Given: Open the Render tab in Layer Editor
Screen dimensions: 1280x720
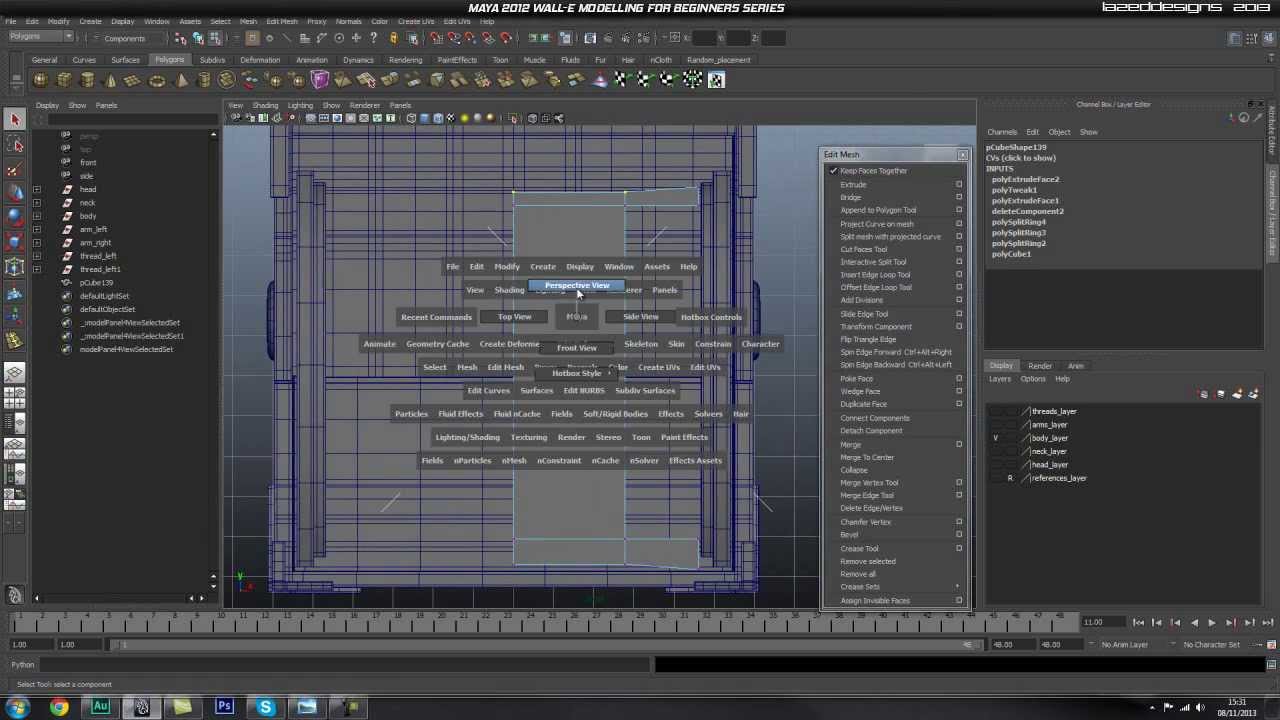Looking at the screenshot, I should [1039, 366].
